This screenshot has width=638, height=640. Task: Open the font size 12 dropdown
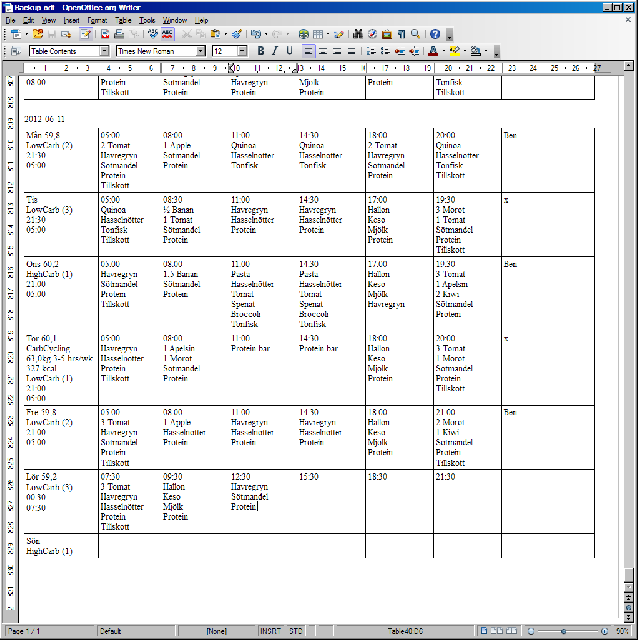coord(242,51)
